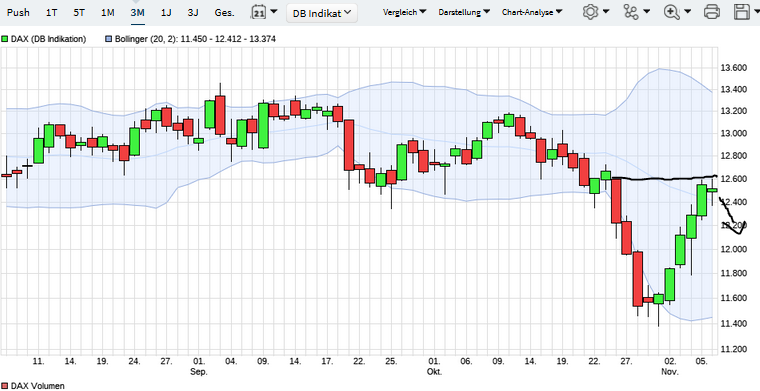
Task: Click the 05. date axis label
Action: coord(702,361)
